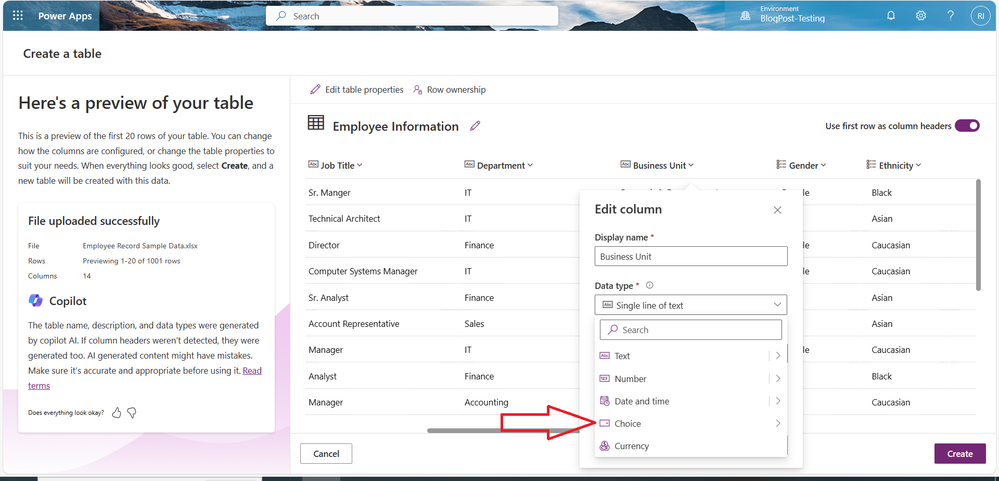Open the app launcher waffle icon
This screenshot has height=481, width=999.
coord(17,16)
